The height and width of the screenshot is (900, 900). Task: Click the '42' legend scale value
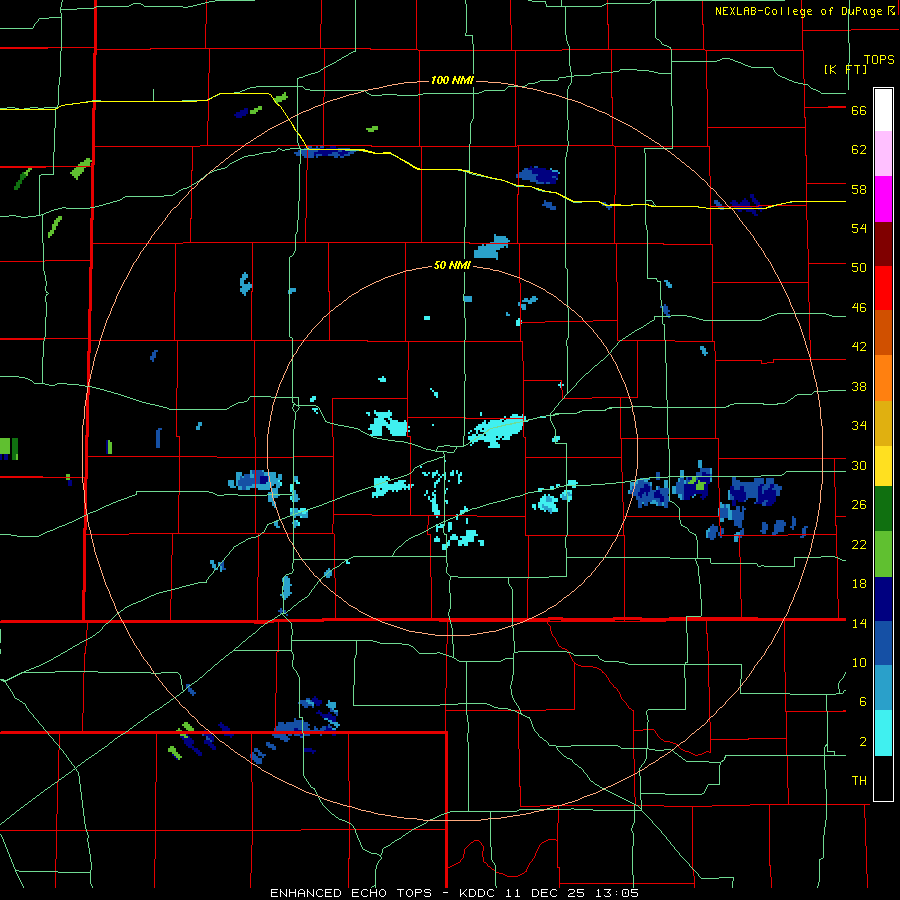click(859, 346)
